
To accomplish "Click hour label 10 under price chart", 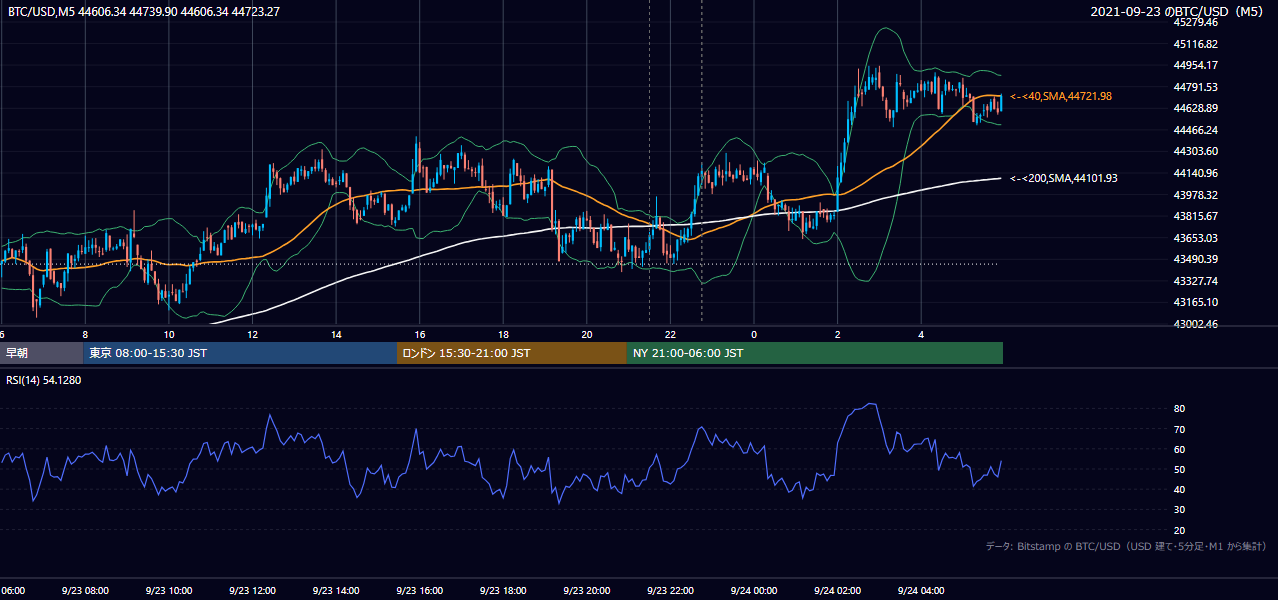I will [x=169, y=335].
